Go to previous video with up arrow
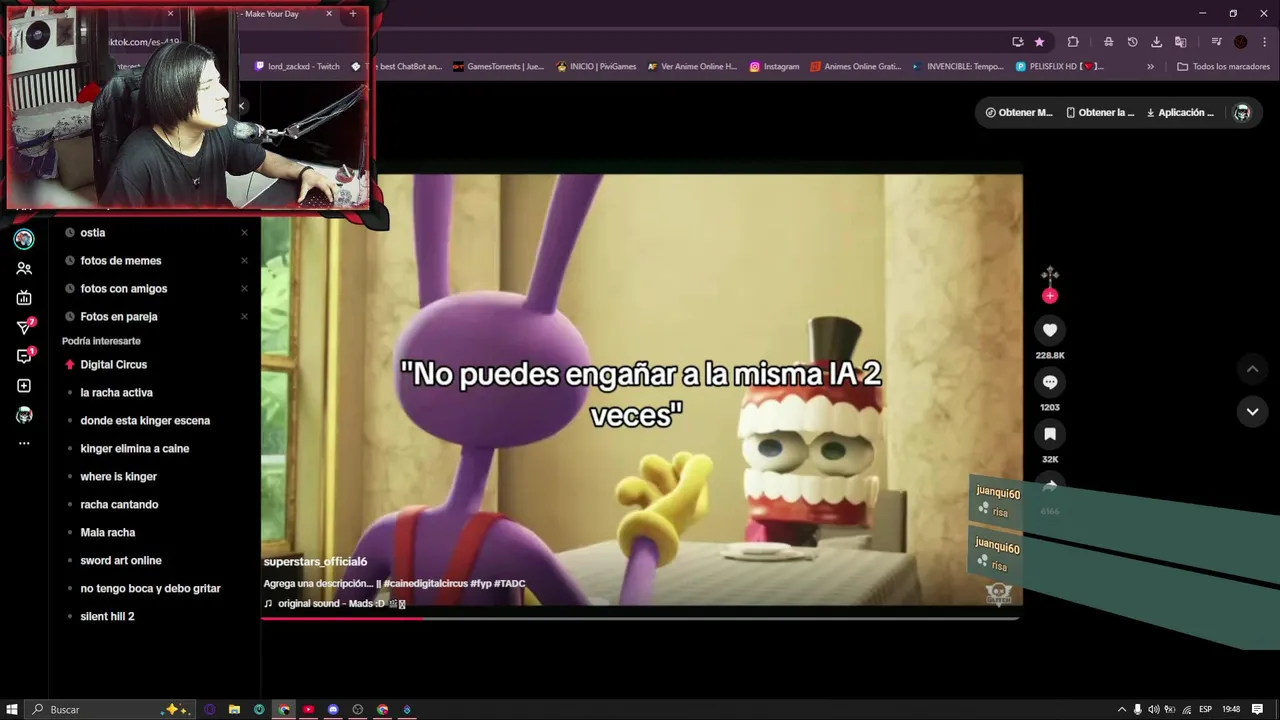 [1252, 369]
